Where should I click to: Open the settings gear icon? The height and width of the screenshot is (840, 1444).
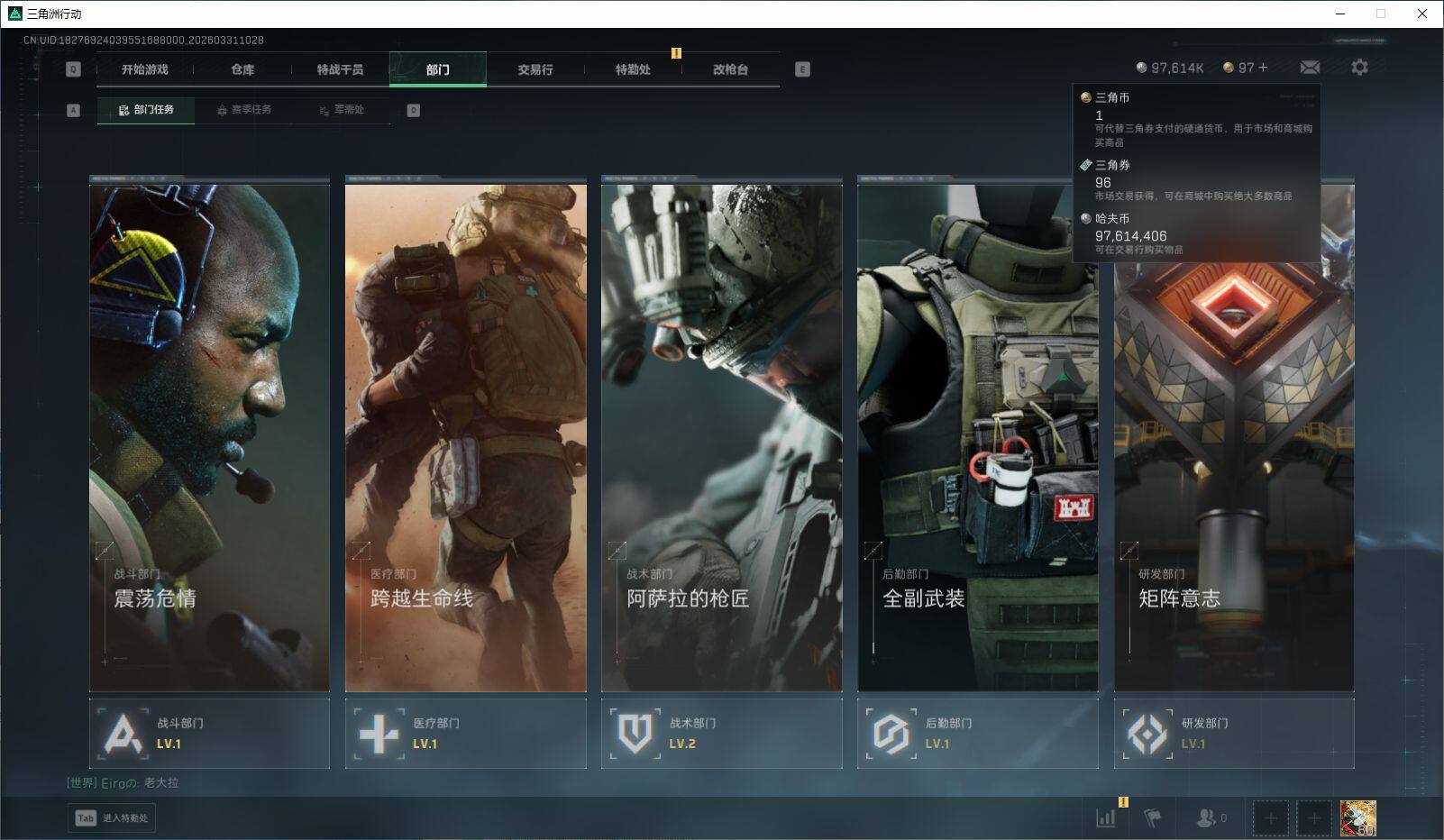coord(1359,68)
